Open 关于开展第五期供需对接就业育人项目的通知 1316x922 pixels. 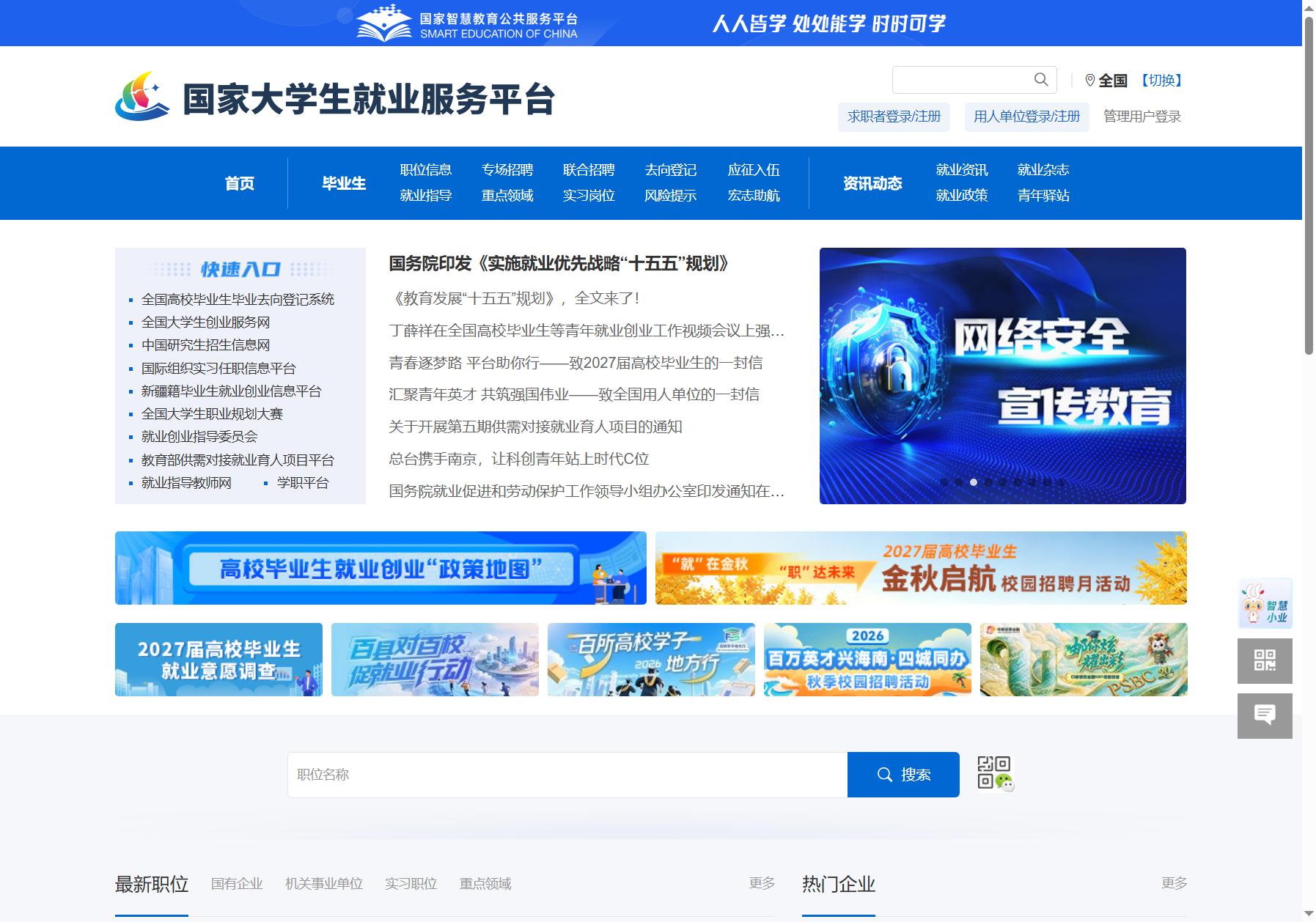pyautogui.click(x=535, y=427)
